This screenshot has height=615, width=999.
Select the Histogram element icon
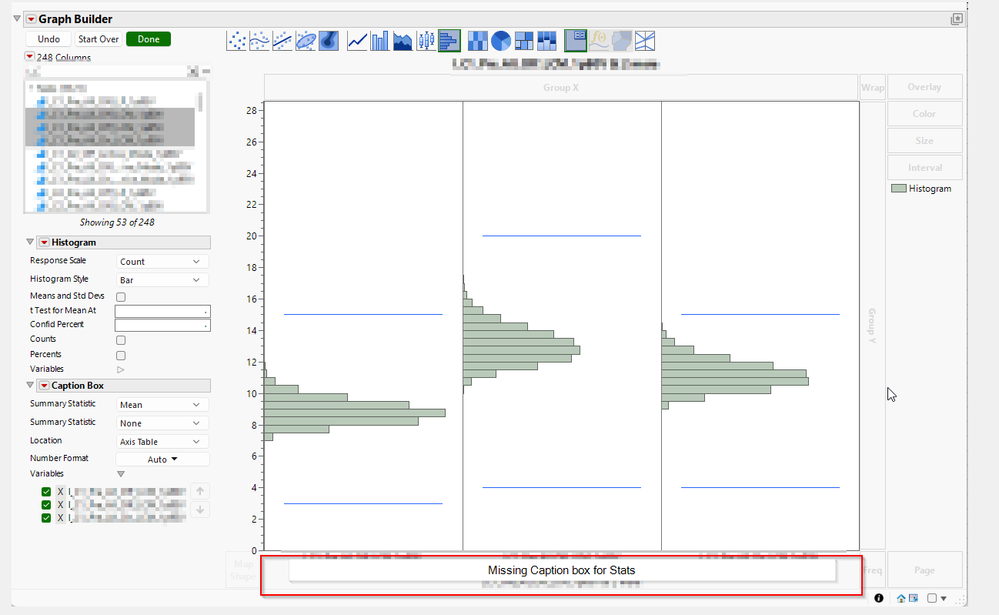click(x=449, y=41)
